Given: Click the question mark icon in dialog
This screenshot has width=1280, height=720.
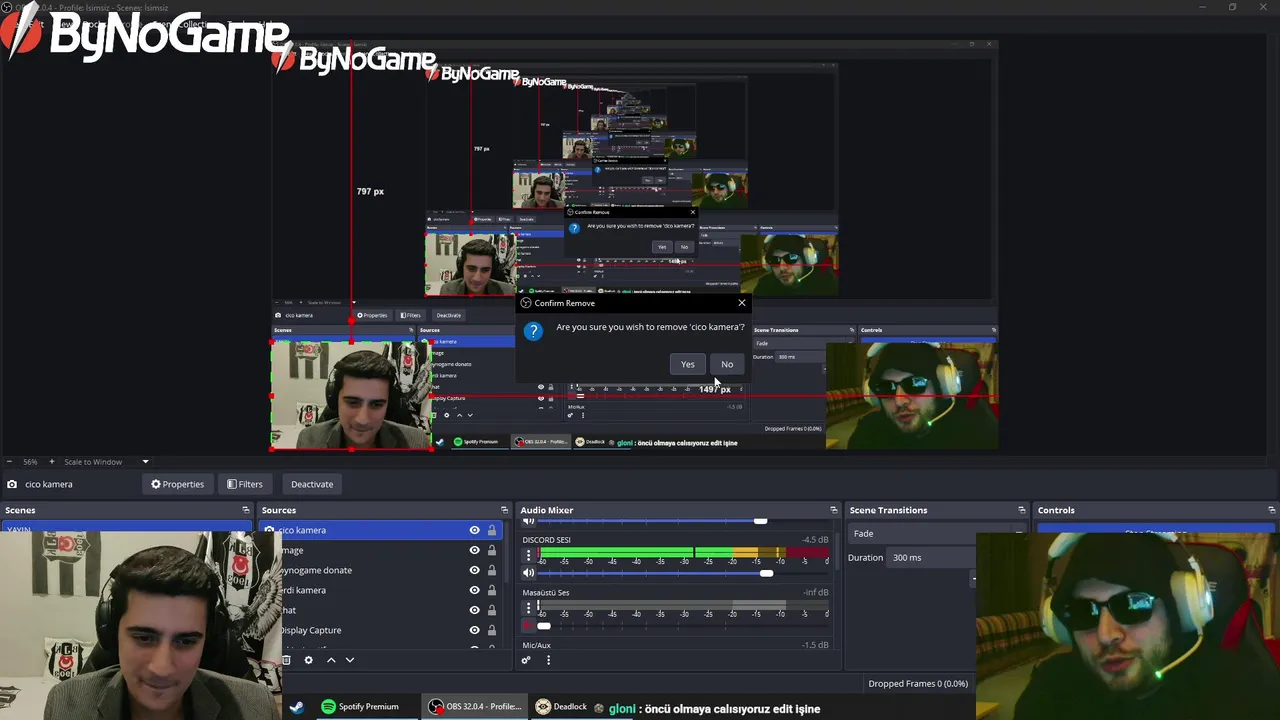Looking at the screenshot, I should click(533, 332).
